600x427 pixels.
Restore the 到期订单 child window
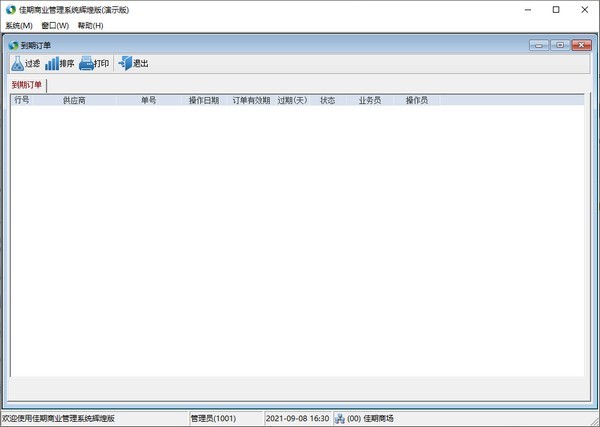pos(560,45)
